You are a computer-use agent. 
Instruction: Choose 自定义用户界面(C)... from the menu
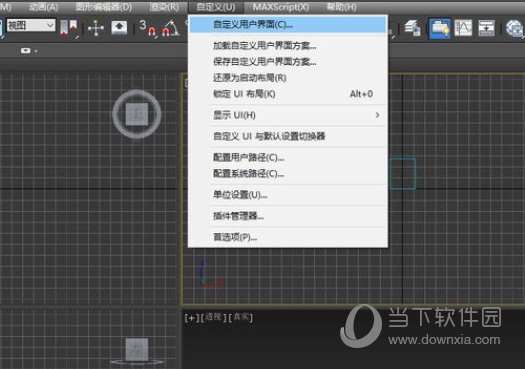[288, 24]
